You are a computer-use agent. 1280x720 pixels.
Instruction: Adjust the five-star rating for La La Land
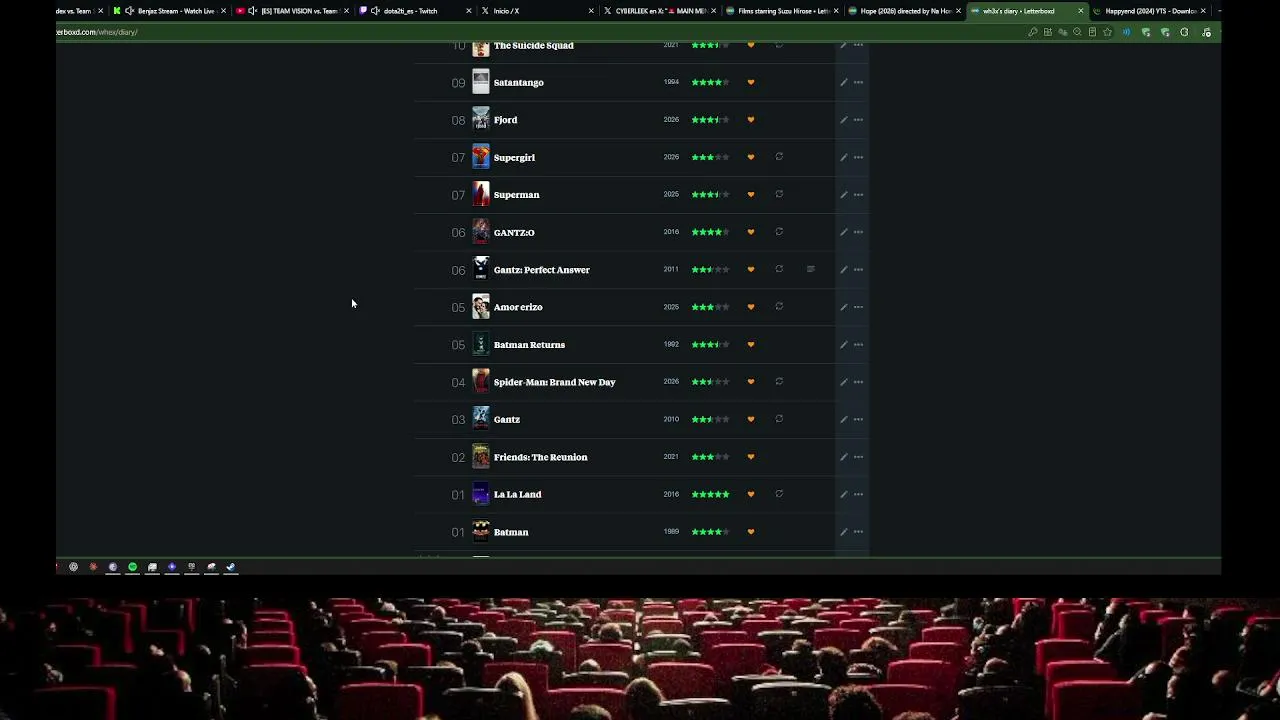710,494
